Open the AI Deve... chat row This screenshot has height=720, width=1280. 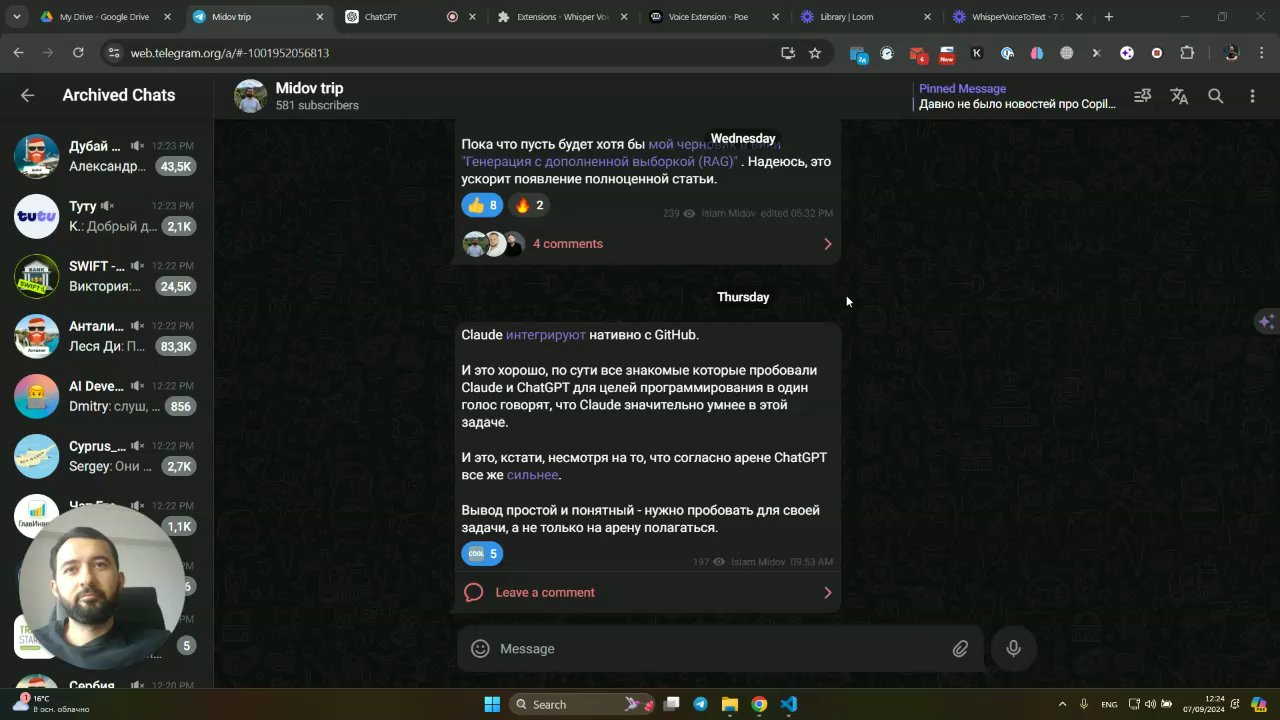[106, 396]
